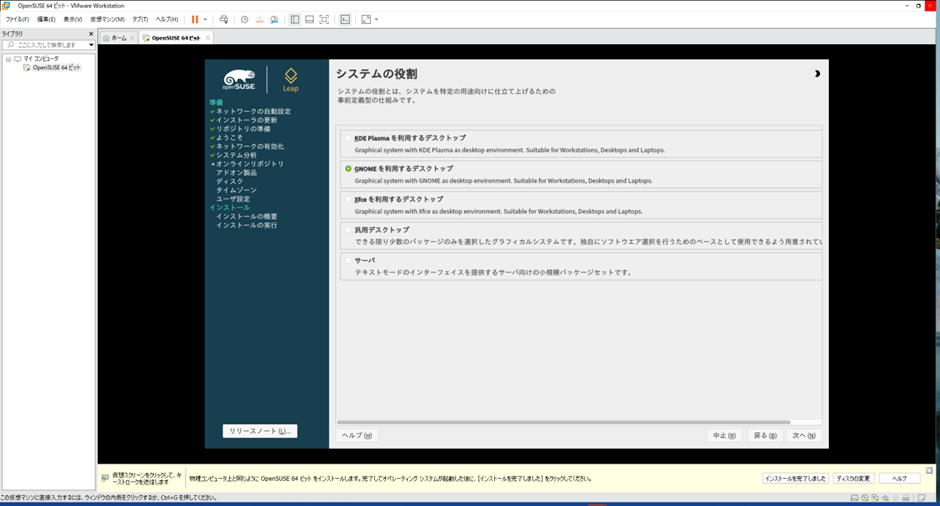Screen dimensions: 940x506
Task: Open the console view toolbar icon
Action: coord(345,19)
